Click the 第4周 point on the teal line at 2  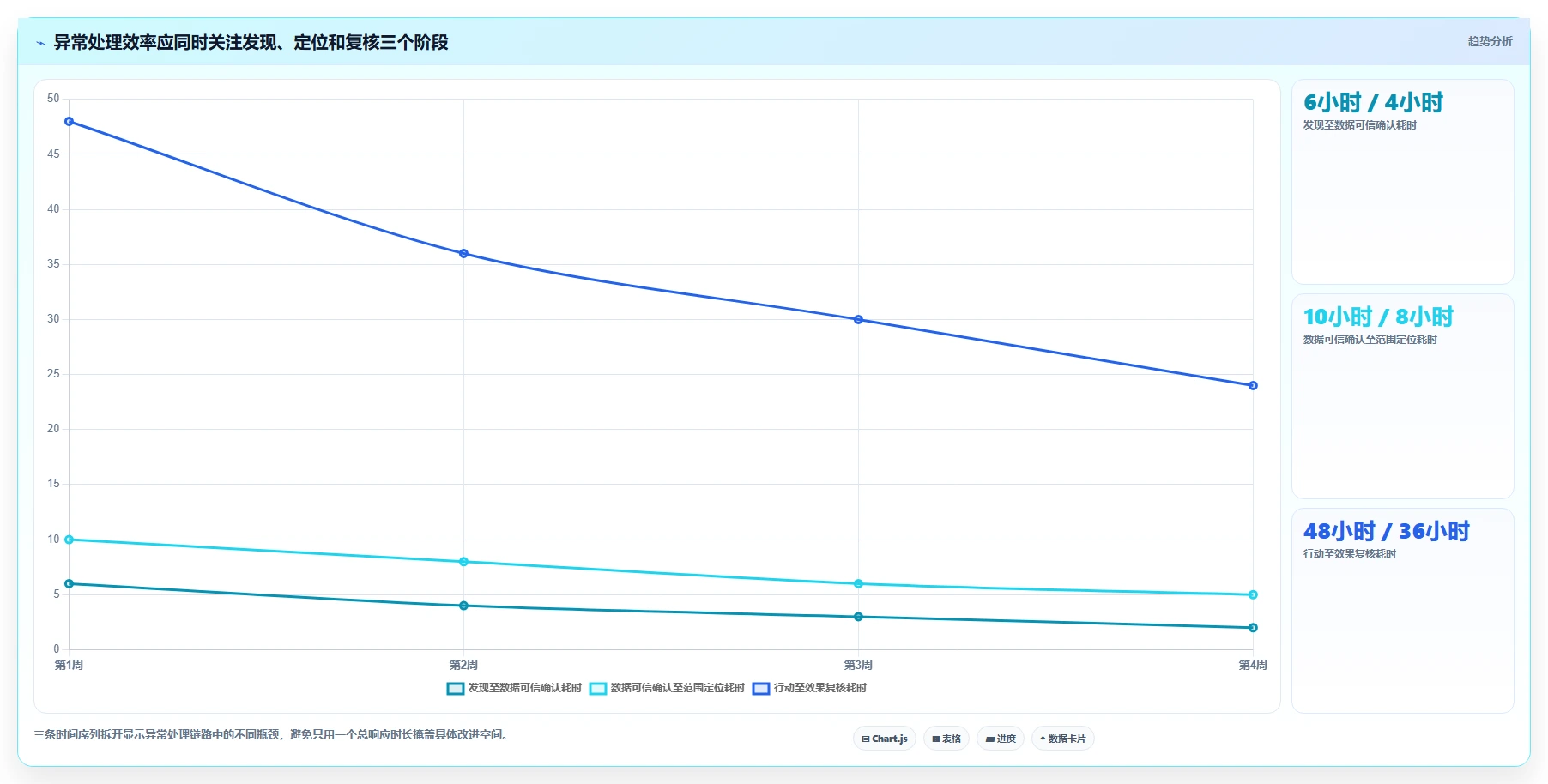[1253, 628]
